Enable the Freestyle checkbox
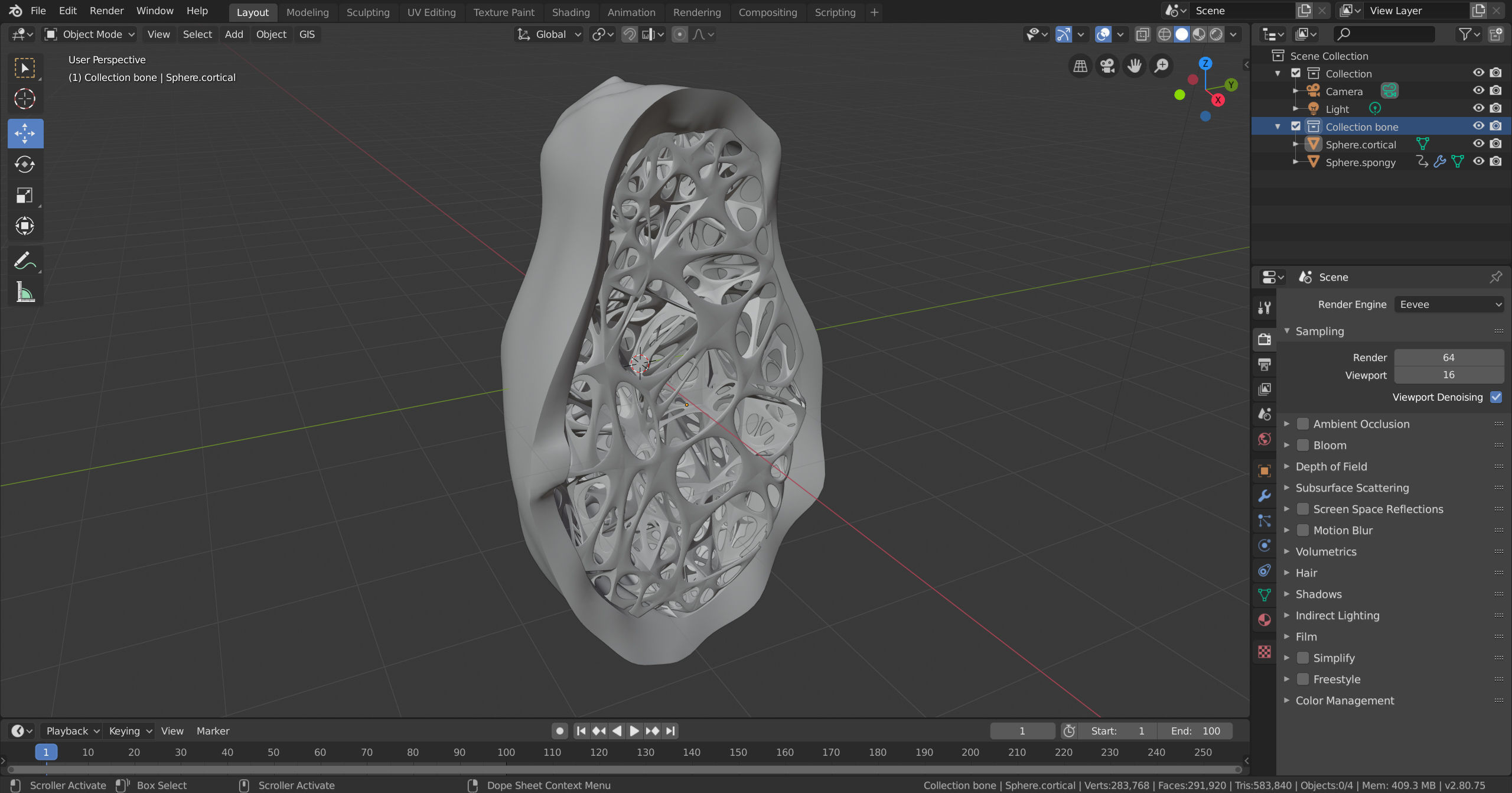 pos(1303,679)
